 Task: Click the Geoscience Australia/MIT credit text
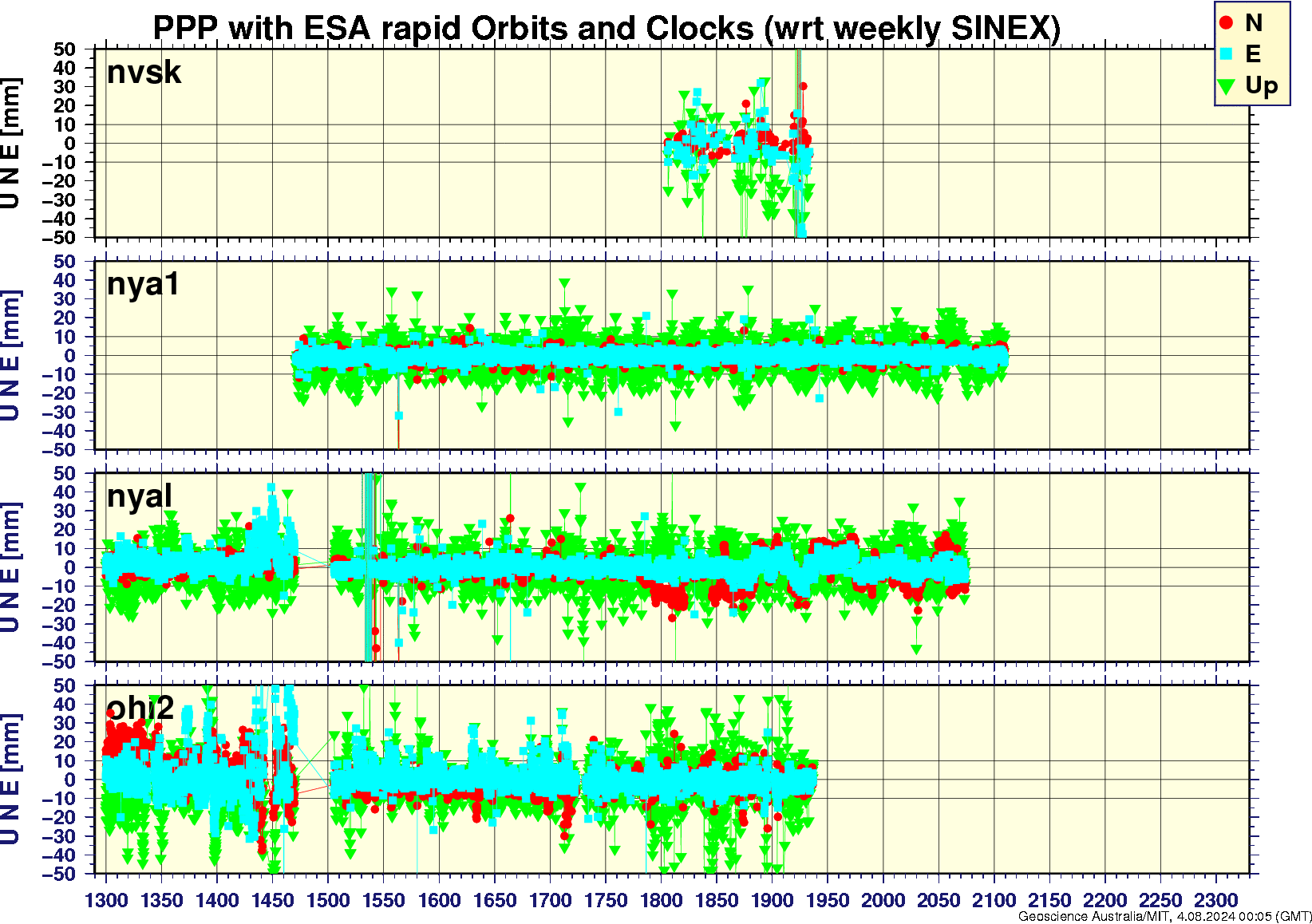point(1164,916)
